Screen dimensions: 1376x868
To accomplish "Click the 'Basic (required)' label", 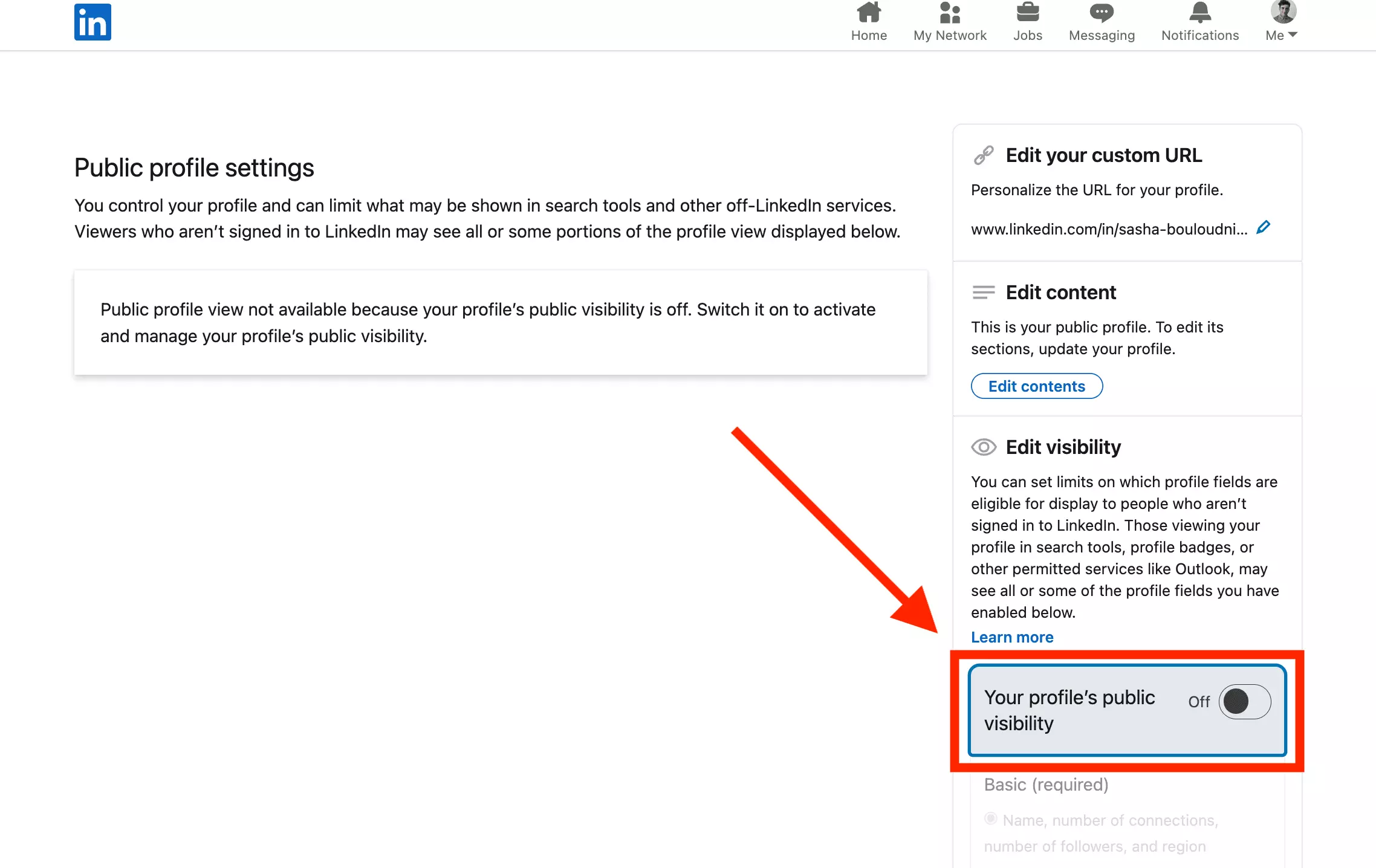I will [1046, 785].
